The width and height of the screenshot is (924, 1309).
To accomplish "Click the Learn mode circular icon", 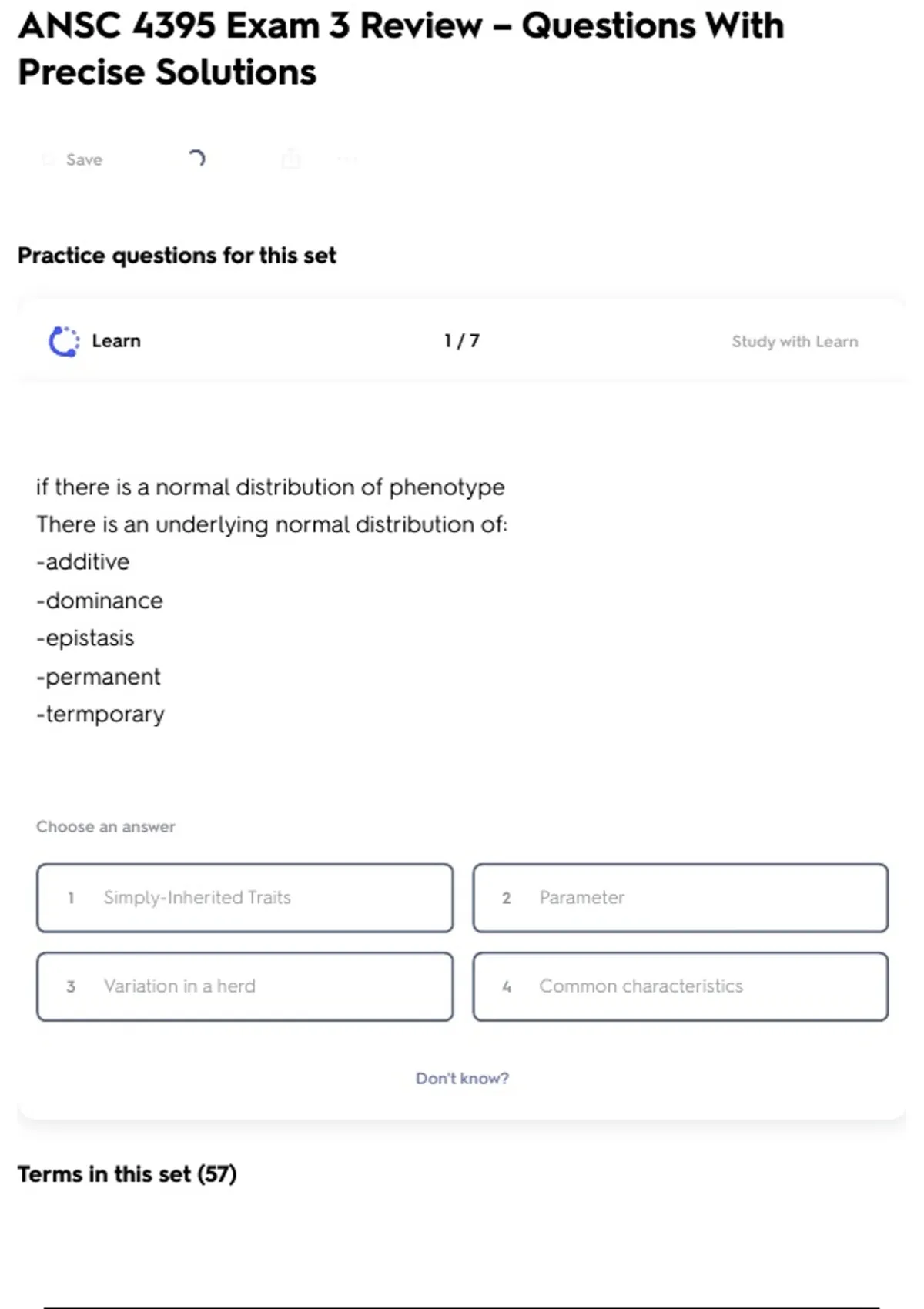I will coord(64,342).
